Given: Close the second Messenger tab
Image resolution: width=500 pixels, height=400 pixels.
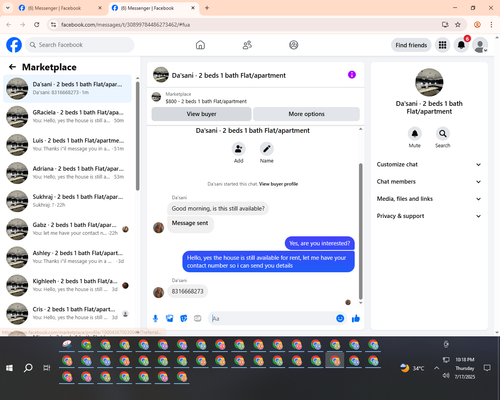Looking at the screenshot, I should coord(193,8).
